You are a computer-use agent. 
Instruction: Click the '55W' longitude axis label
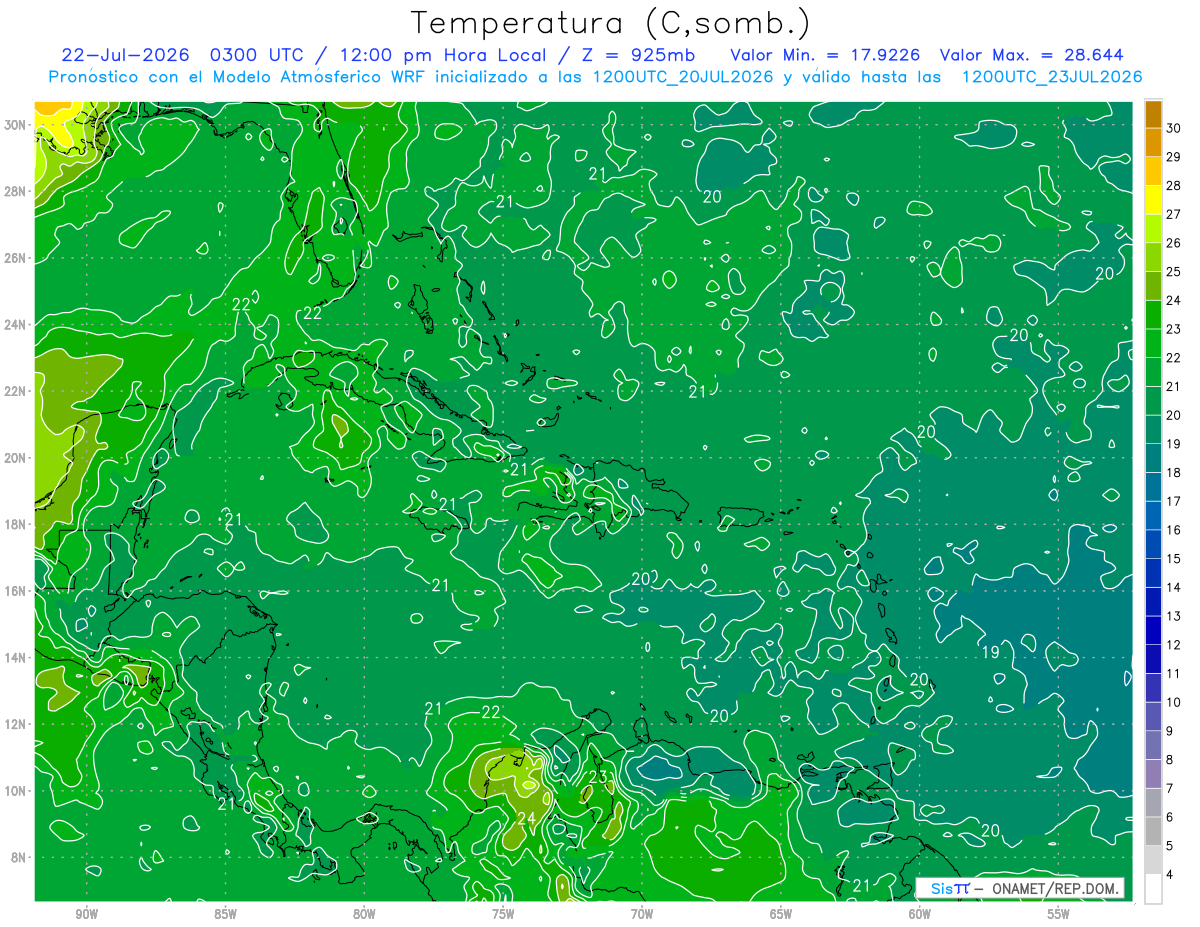click(x=1059, y=914)
